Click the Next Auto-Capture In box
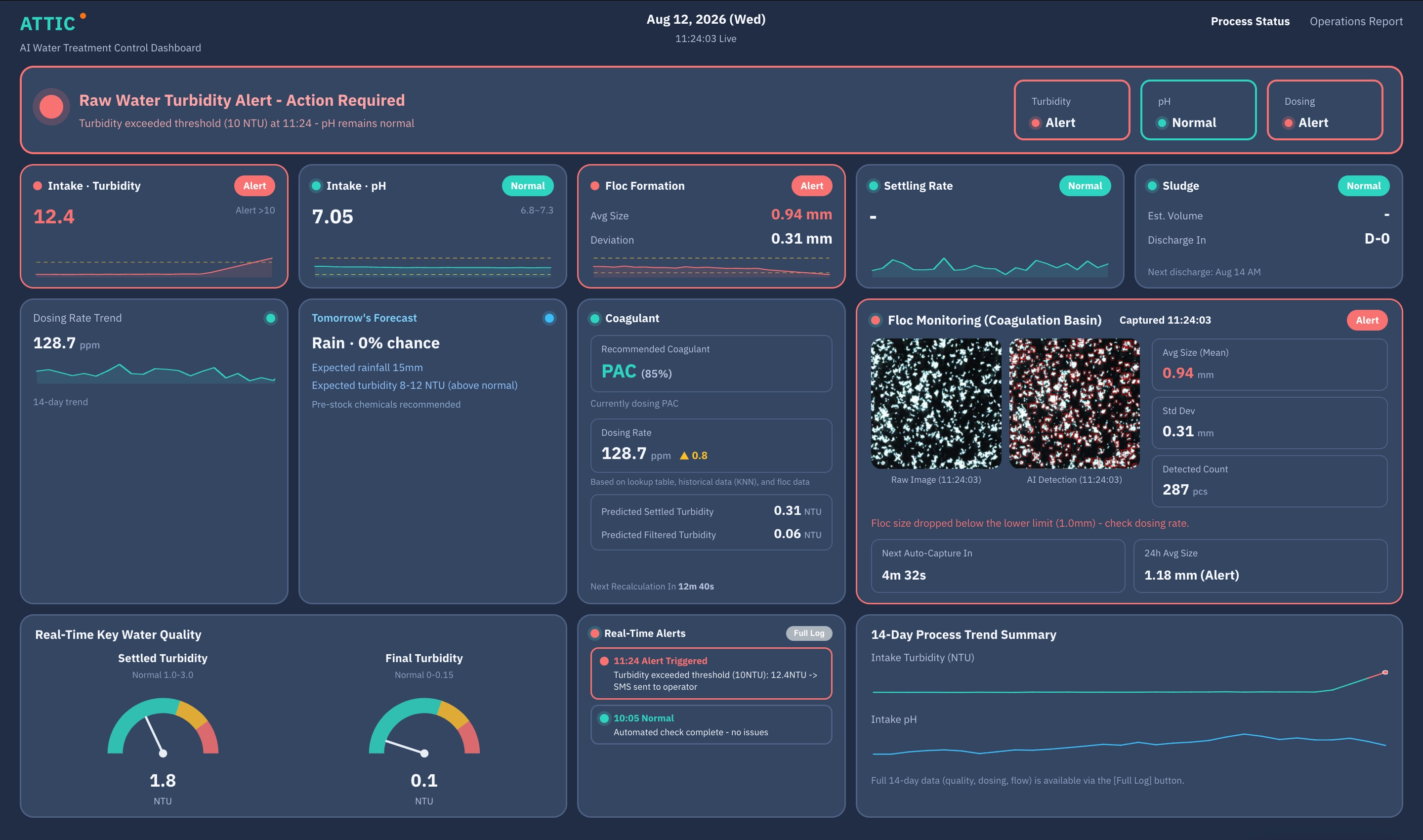 click(x=998, y=565)
